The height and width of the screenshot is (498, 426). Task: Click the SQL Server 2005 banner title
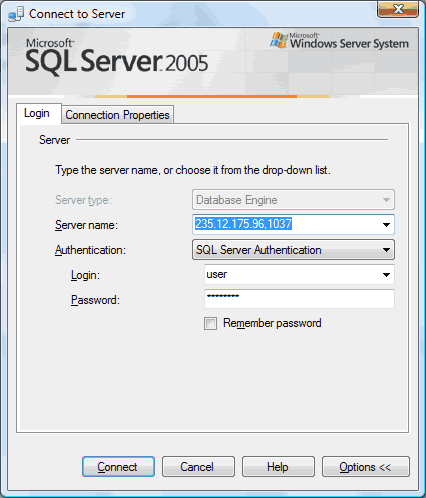pos(117,57)
